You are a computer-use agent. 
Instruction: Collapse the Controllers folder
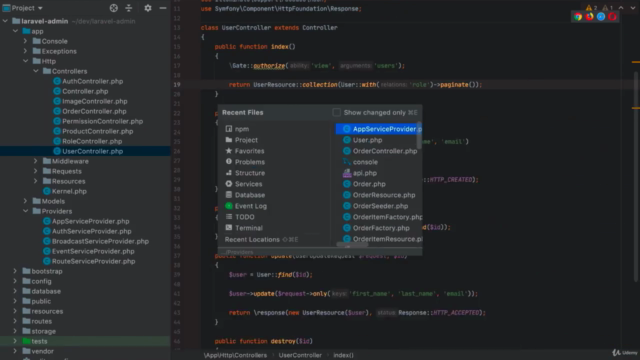[x=36, y=71]
